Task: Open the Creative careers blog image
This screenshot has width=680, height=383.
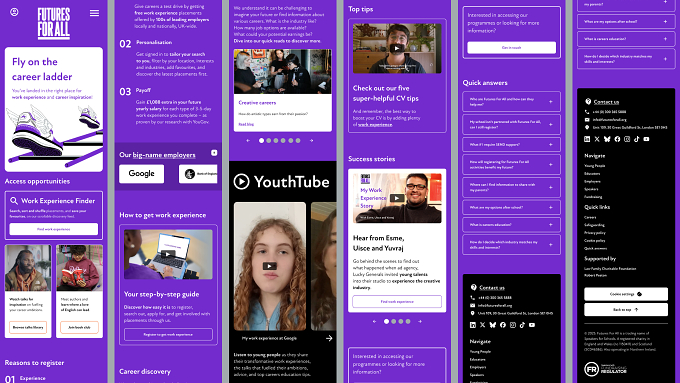Action: tap(282, 71)
